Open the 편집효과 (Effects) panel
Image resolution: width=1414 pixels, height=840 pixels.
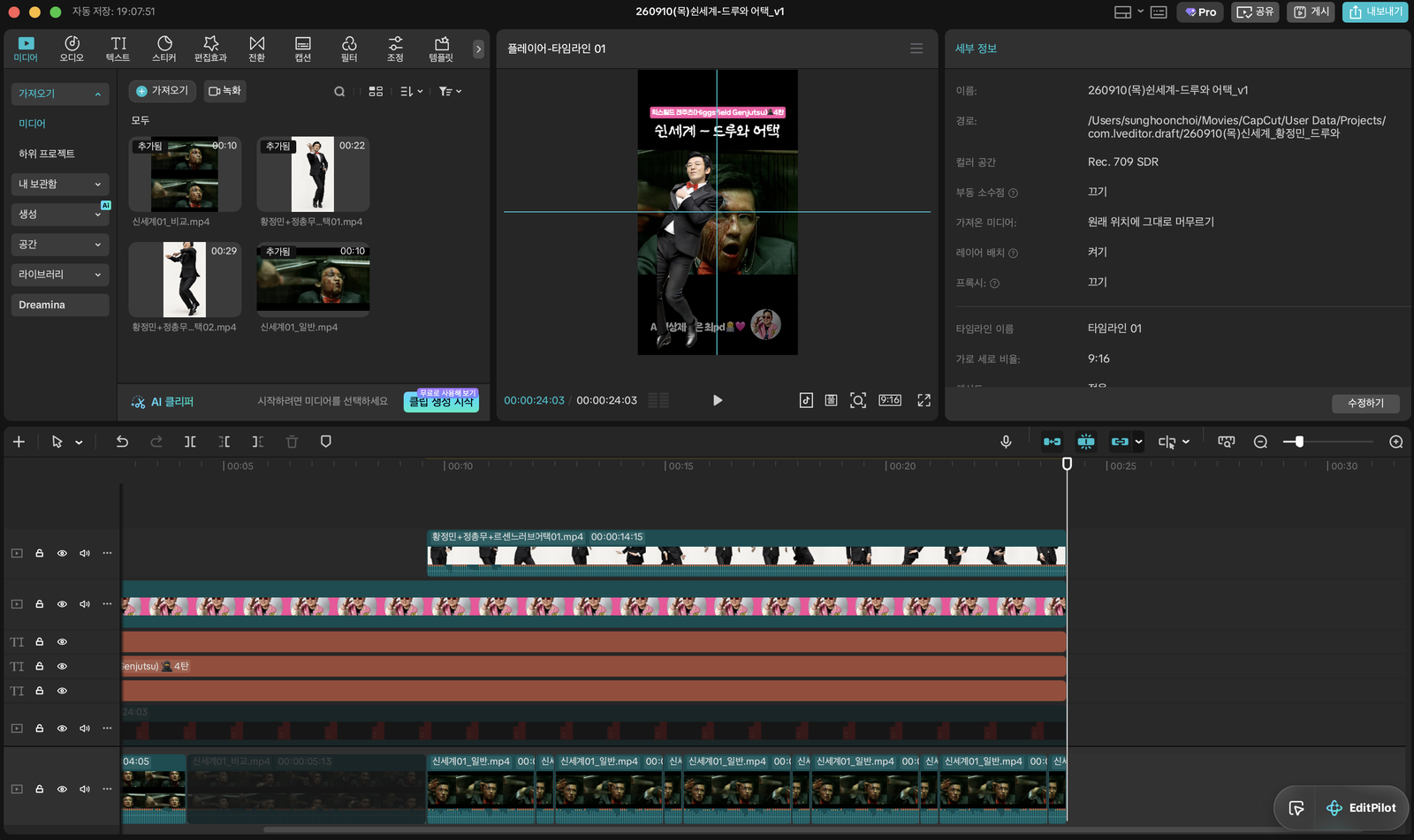(x=210, y=49)
